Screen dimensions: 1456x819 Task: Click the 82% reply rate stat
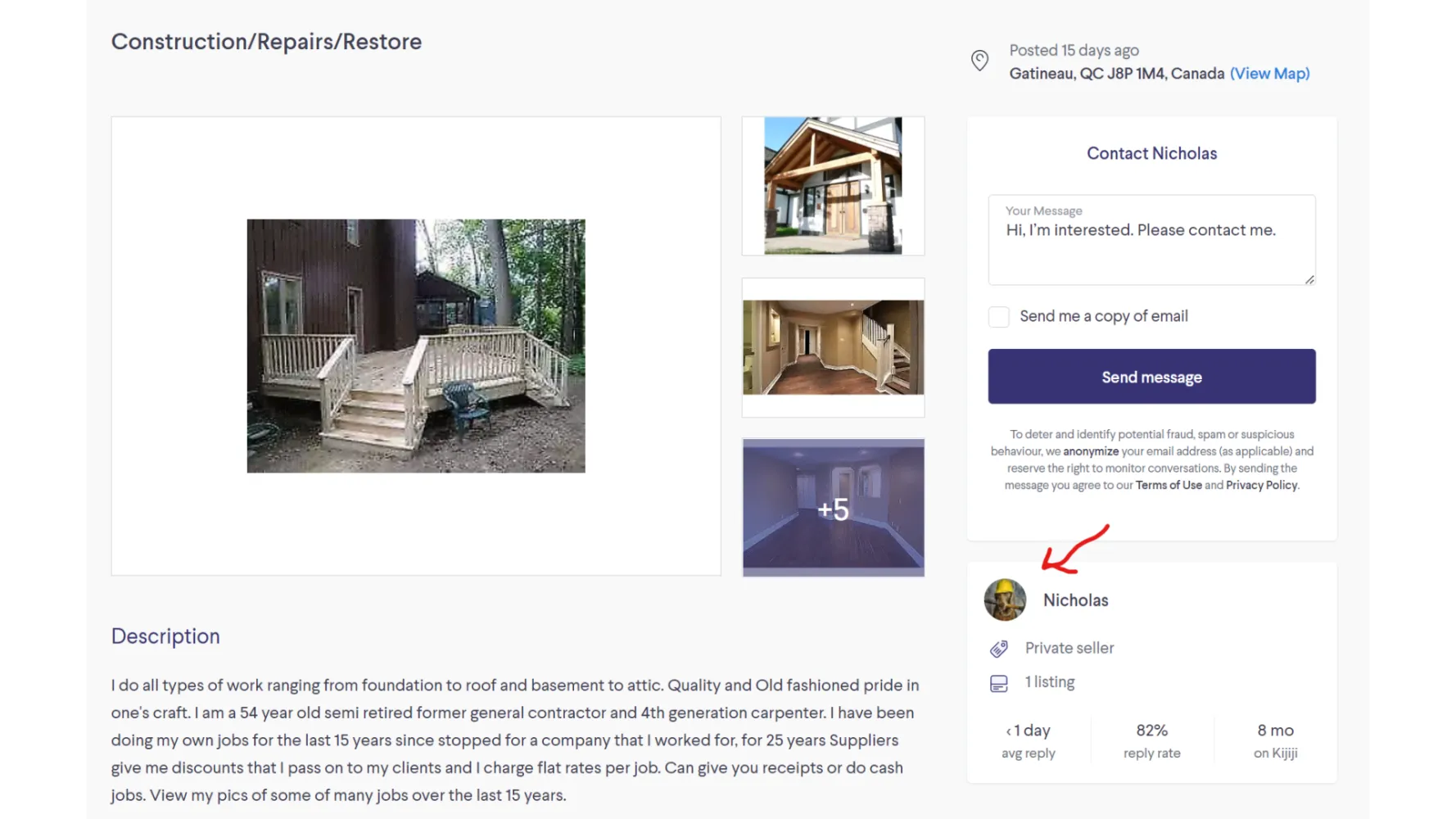click(x=1151, y=740)
